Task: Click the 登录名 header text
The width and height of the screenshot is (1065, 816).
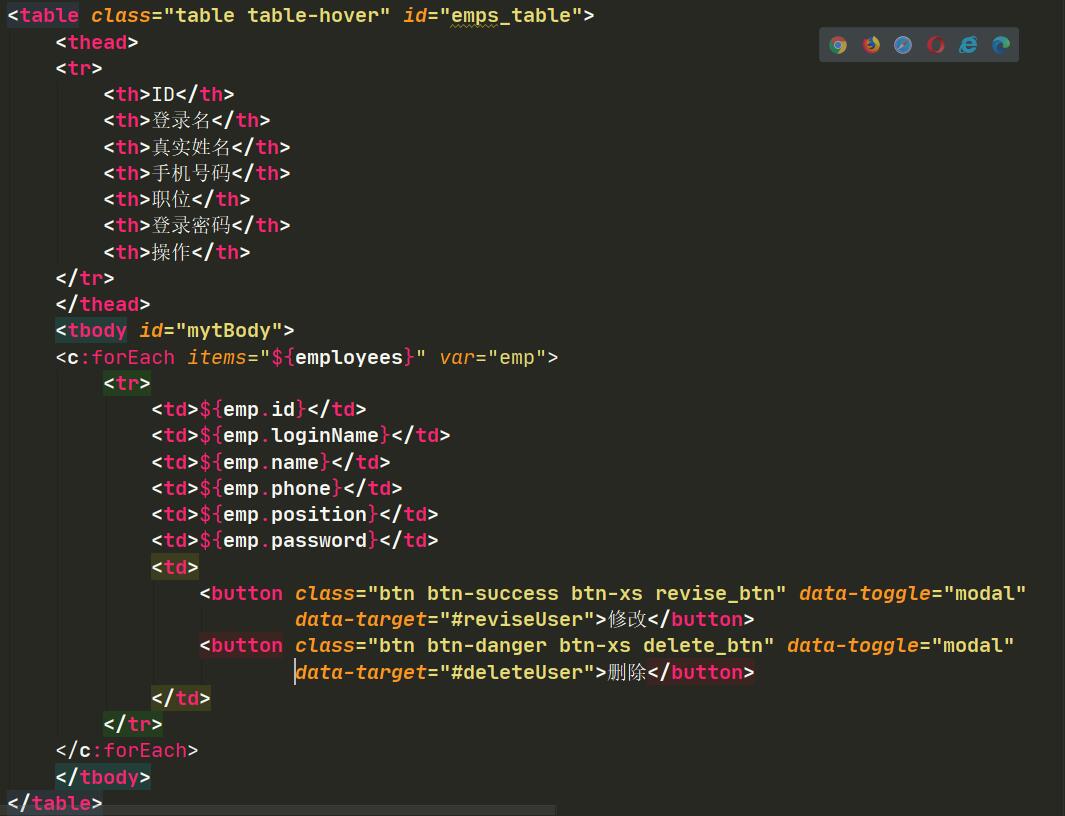Action: [x=181, y=120]
